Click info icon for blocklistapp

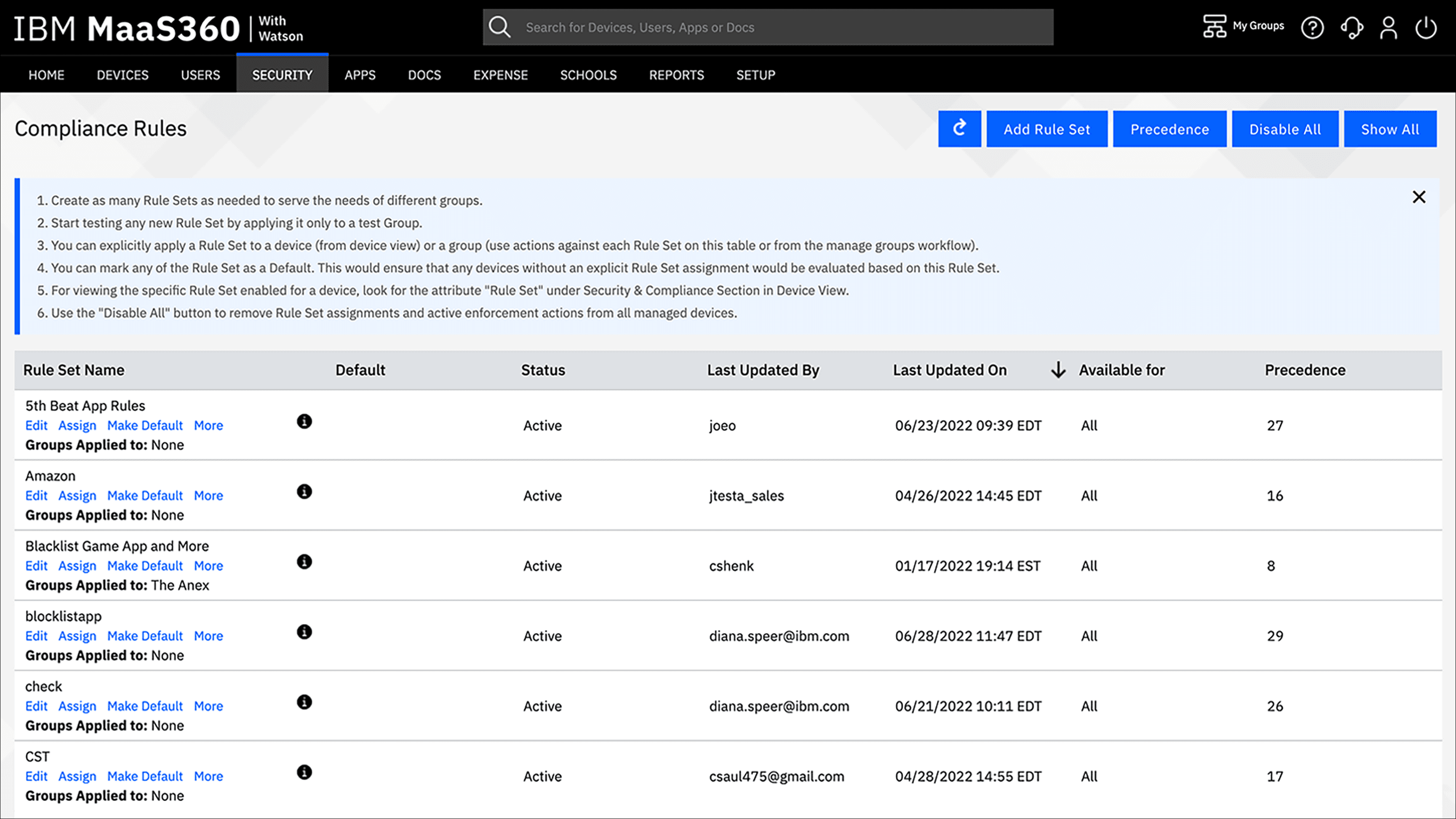point(304,632)
